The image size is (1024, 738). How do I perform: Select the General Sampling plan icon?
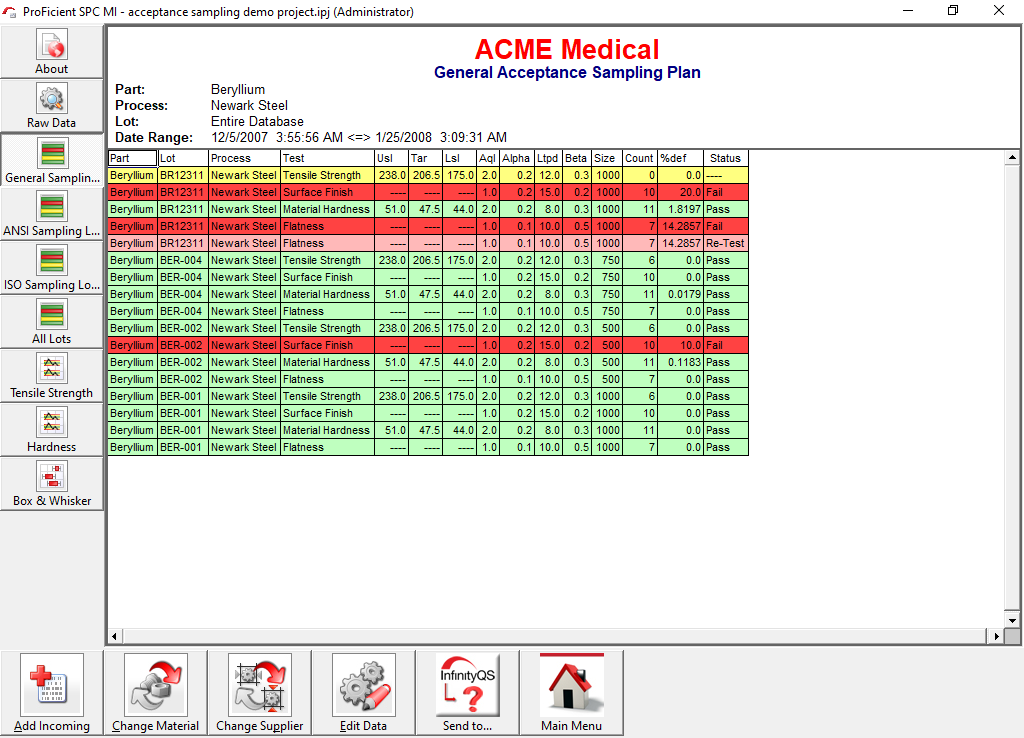click(x=52, y=153)
